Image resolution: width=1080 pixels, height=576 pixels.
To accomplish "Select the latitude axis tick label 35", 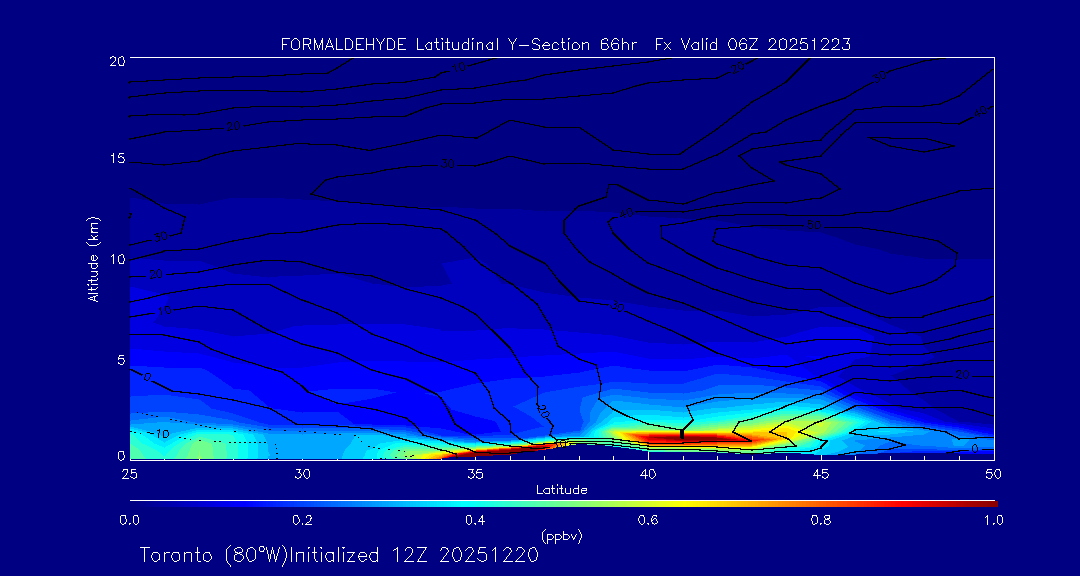I will click(x=475, y=474).
